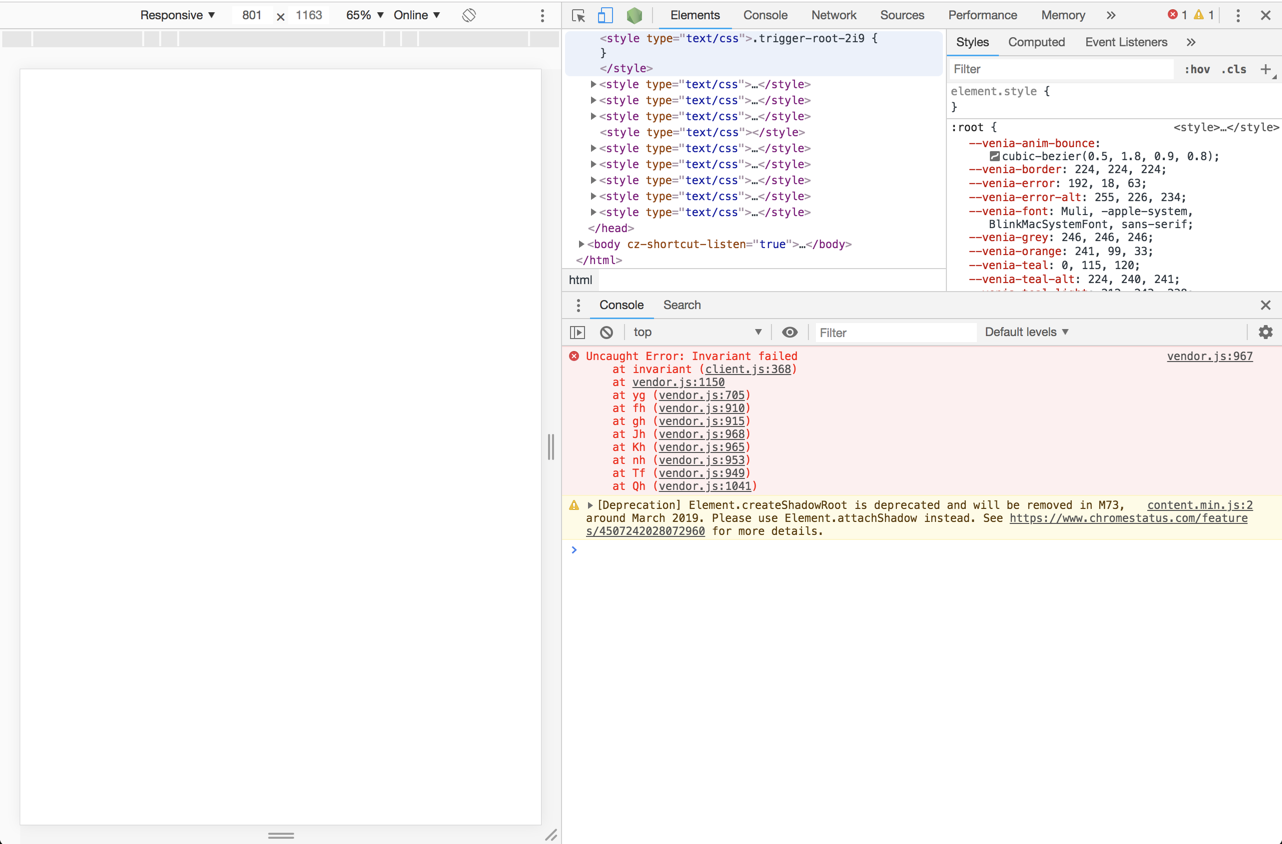The height and width of the screenshot is (844, 1282).
Task: Expand the last collapsed style node
Action: point(593,212)
